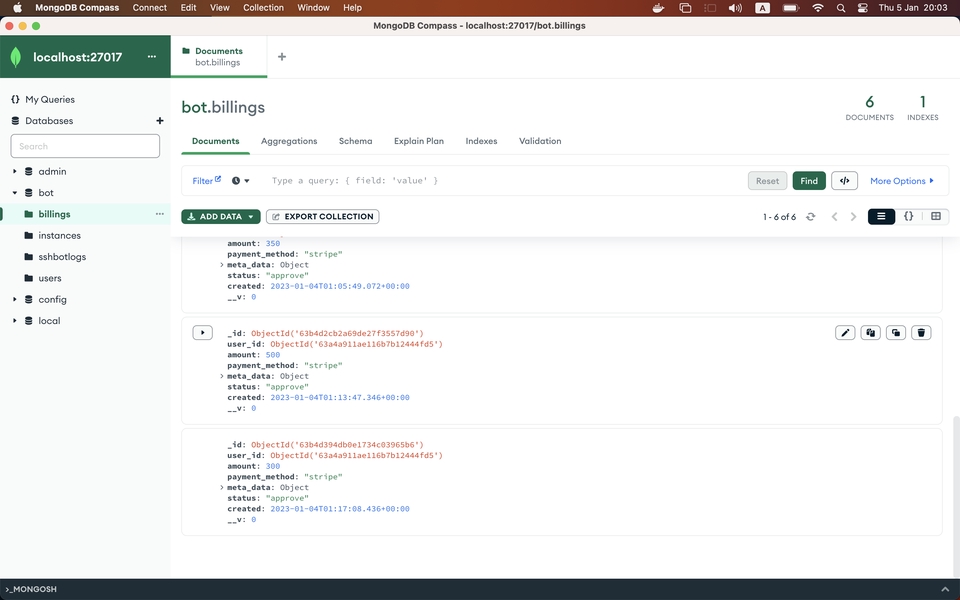Expand meta_data in amount 300 document
Screen dimensions: 960x600
click(222, 487)
